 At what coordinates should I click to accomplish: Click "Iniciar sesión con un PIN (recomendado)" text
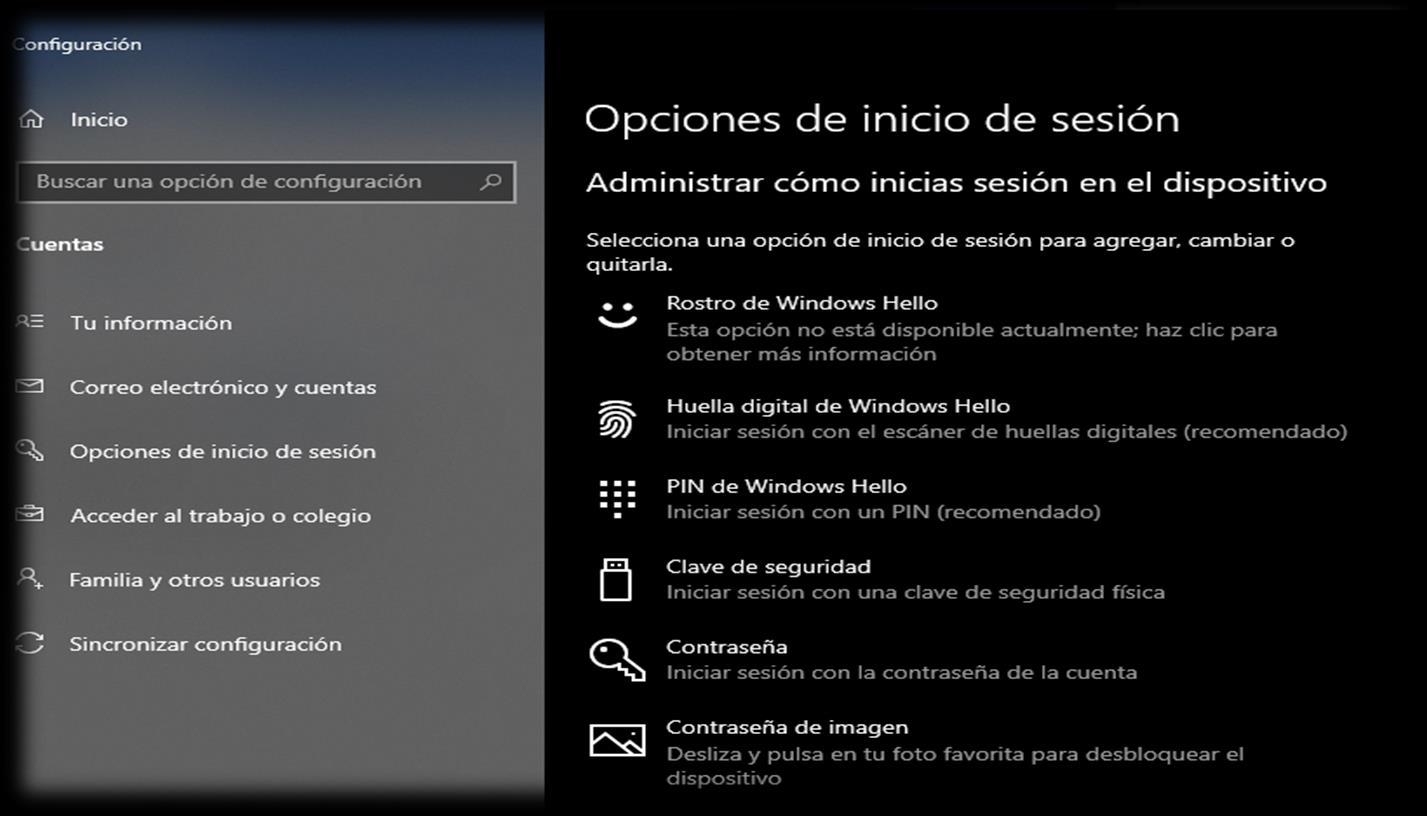(x=883, y=512)
